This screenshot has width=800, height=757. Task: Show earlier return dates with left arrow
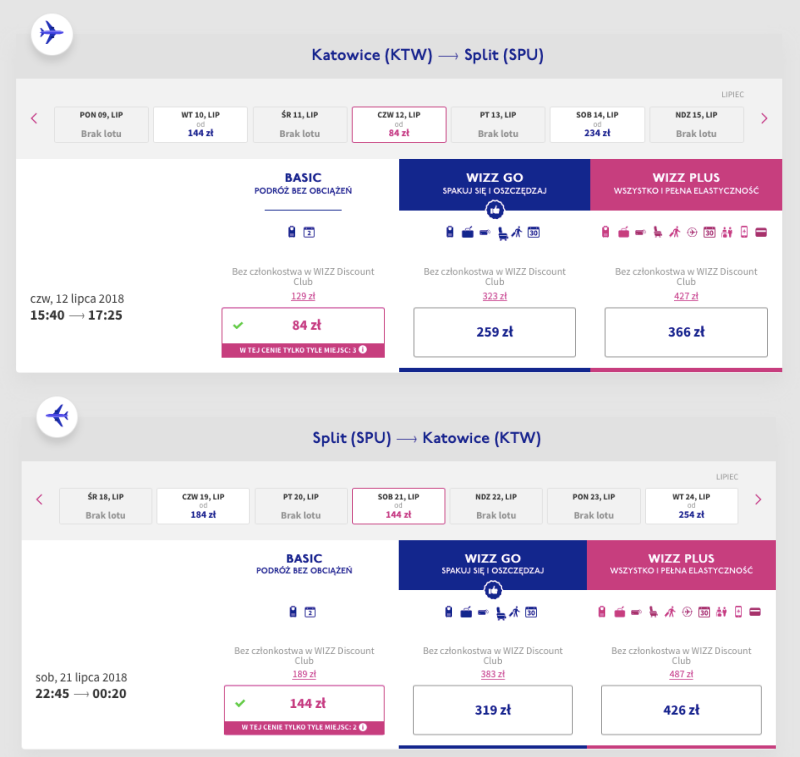click(x=39, y=499)
